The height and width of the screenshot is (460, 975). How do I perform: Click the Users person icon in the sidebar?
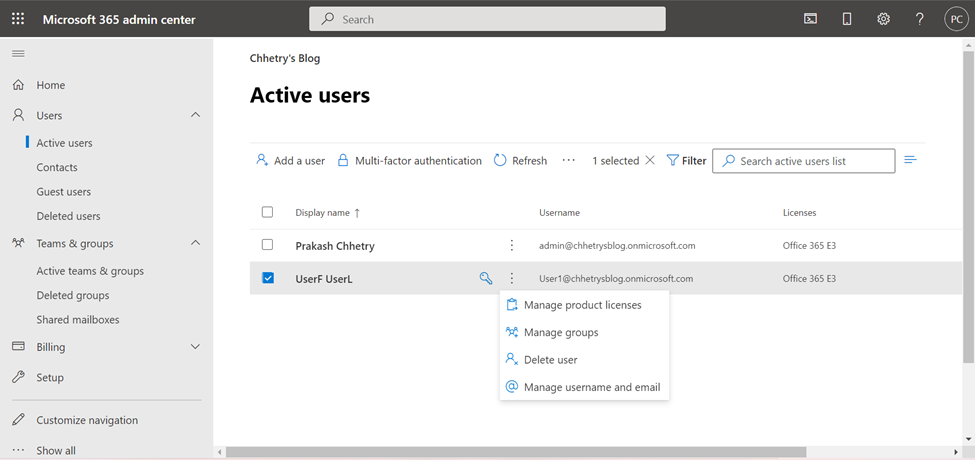(19, 116)
